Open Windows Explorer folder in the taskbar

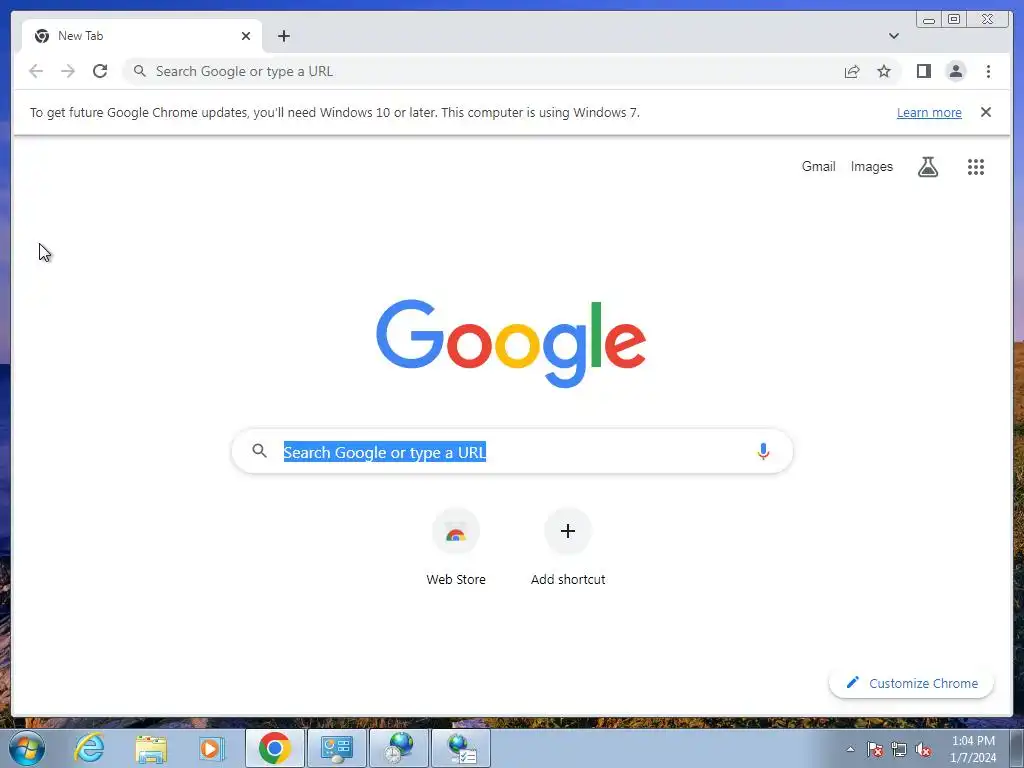click(151, 748)
